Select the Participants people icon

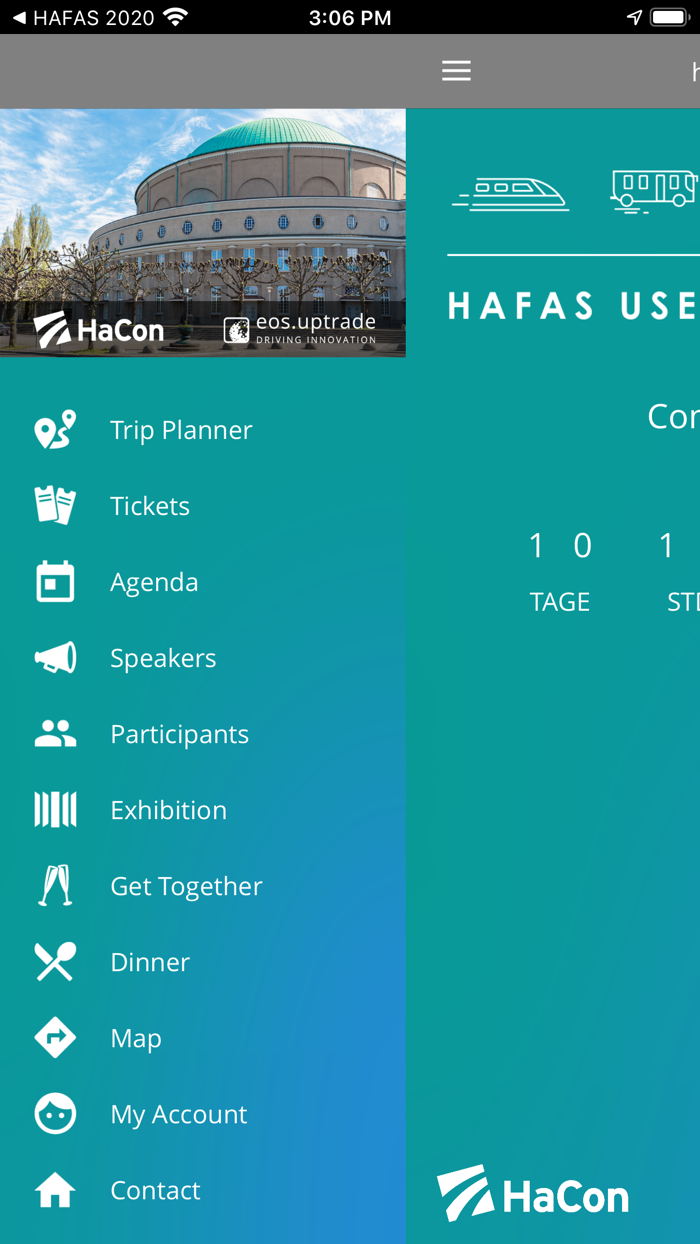point(54,733)
